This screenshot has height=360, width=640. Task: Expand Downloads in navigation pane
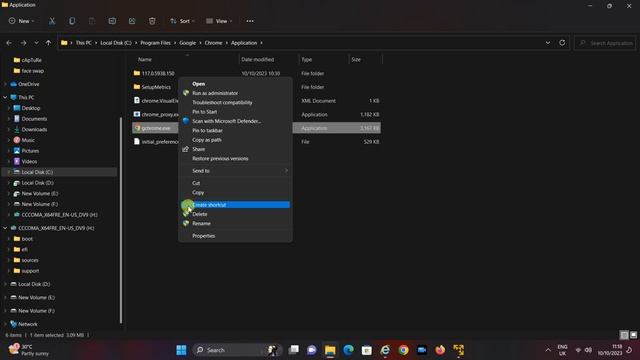click(9, 129)
